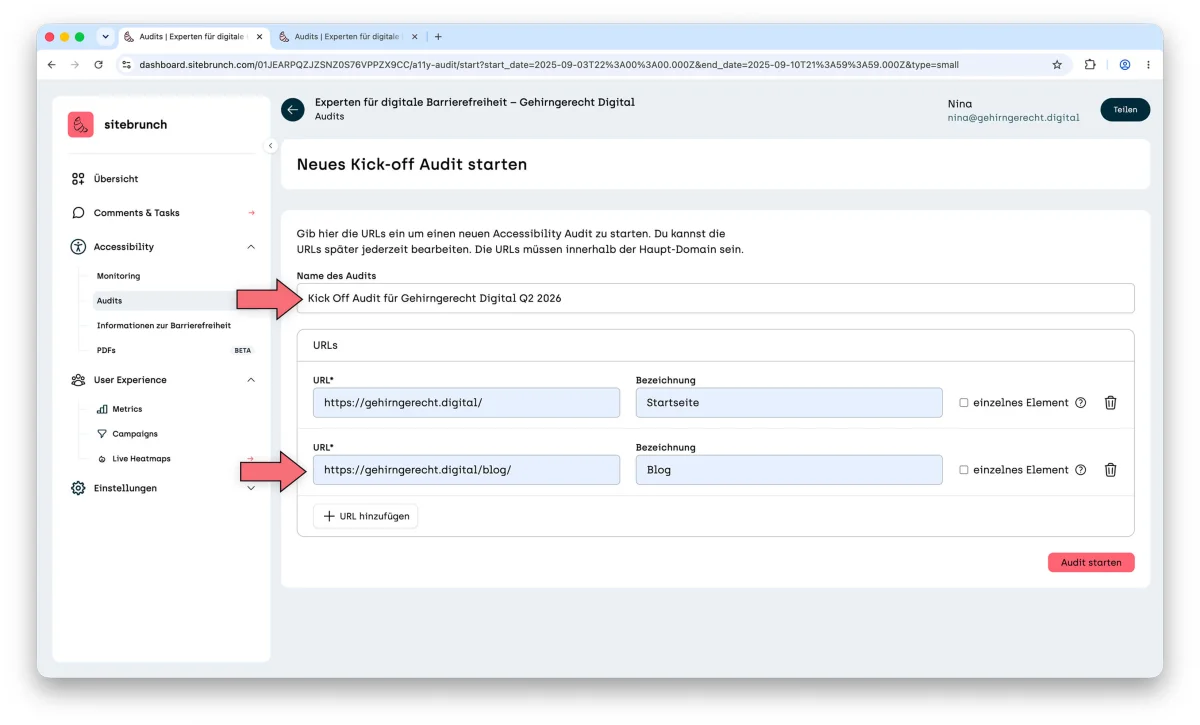The image size is (1200, 725).
Task: Close the second Audits browser tab
Action: 415,37
